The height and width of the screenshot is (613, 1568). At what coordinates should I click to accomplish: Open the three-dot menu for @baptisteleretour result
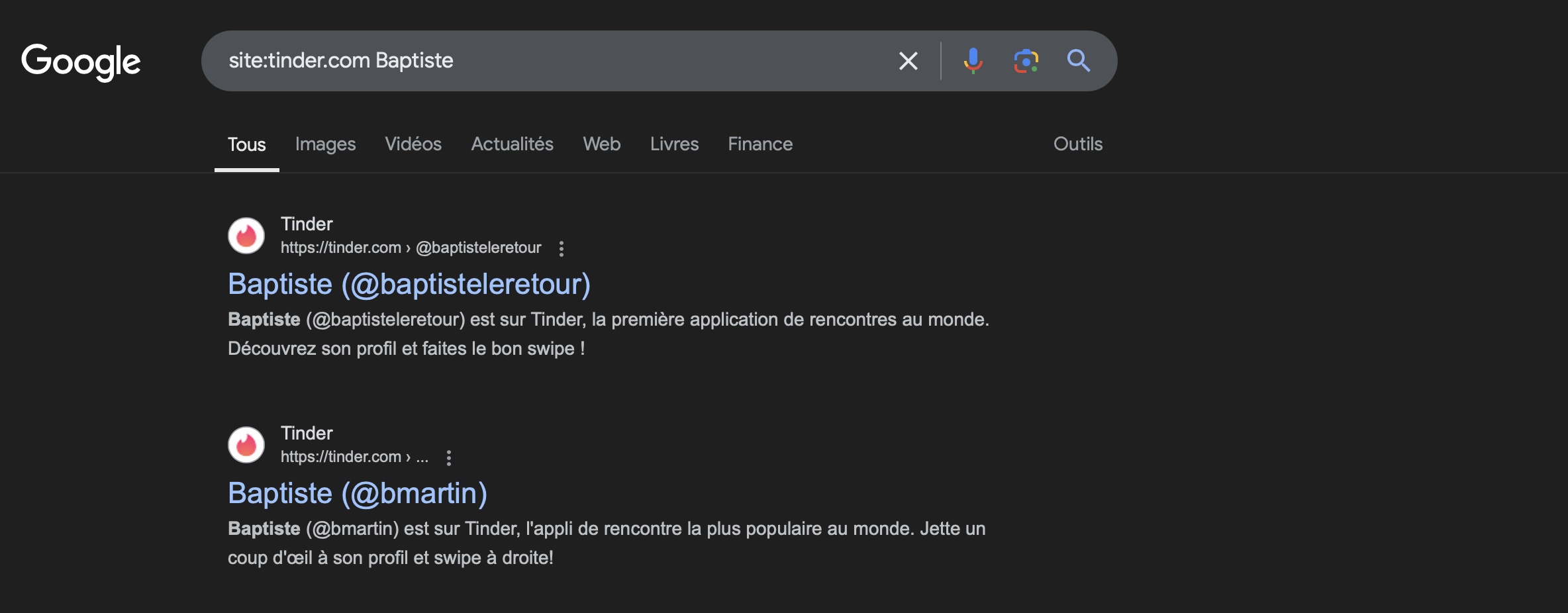point(562,248)
